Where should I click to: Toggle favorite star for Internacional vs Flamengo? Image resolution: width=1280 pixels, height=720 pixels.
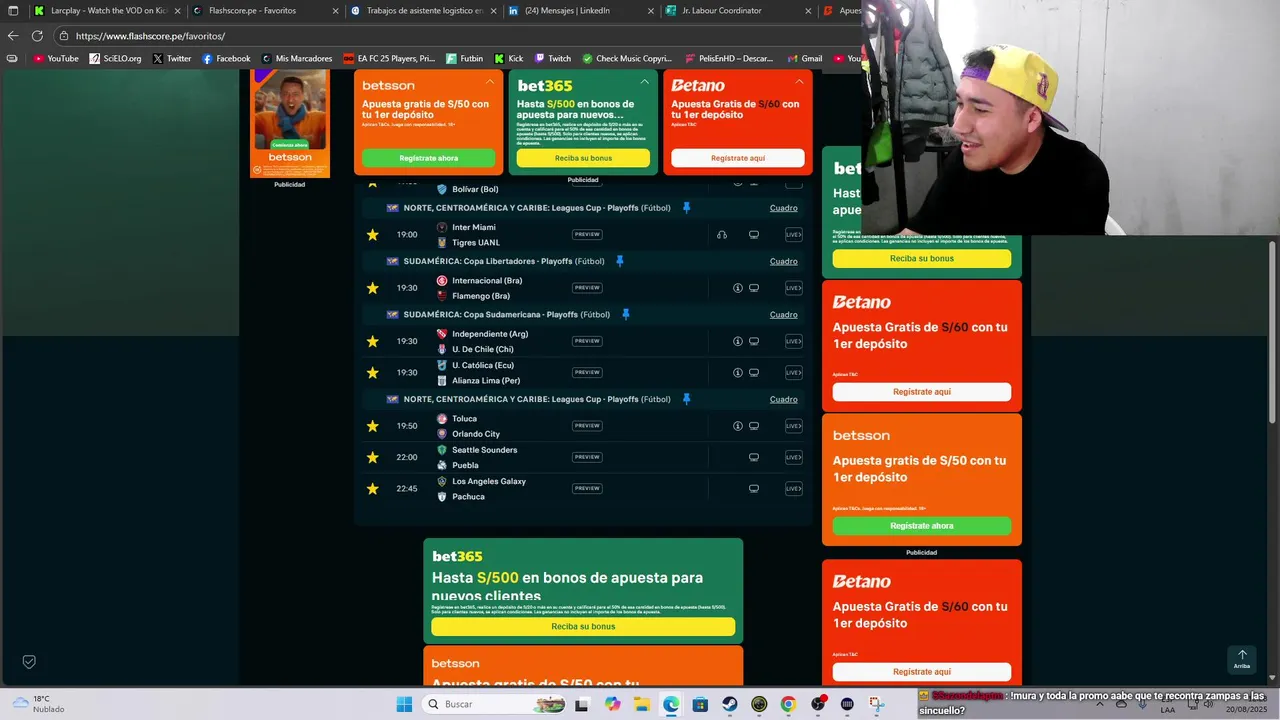[373, 288]
